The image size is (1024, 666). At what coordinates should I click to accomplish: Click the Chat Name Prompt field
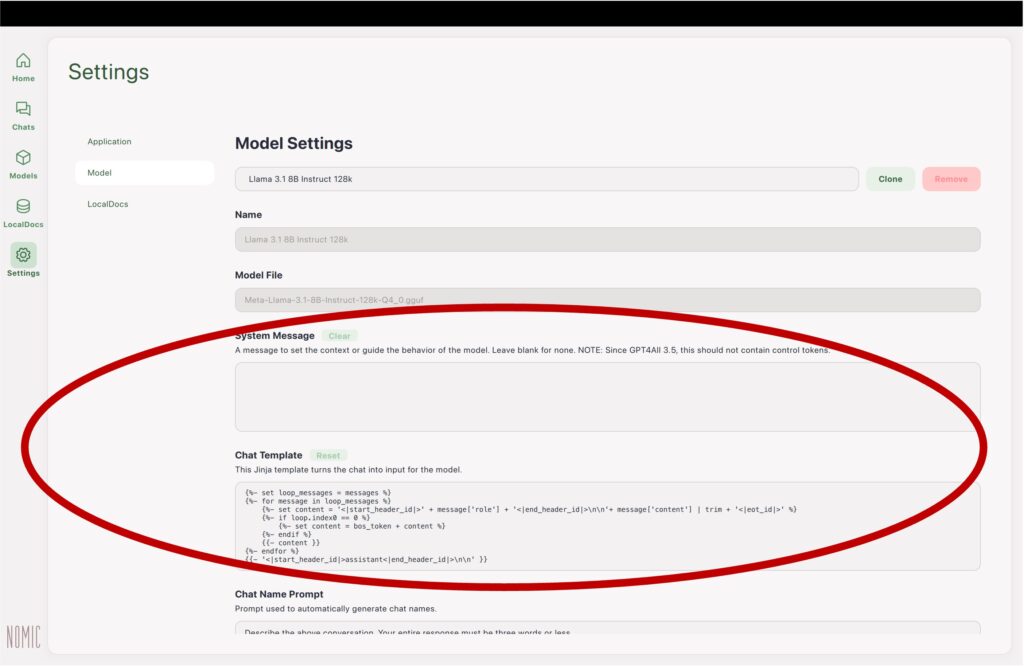(x=607, y=630)
